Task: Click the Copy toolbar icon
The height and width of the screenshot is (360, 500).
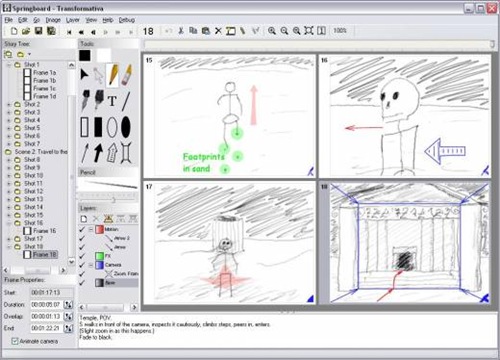Action: pos(193,31)
